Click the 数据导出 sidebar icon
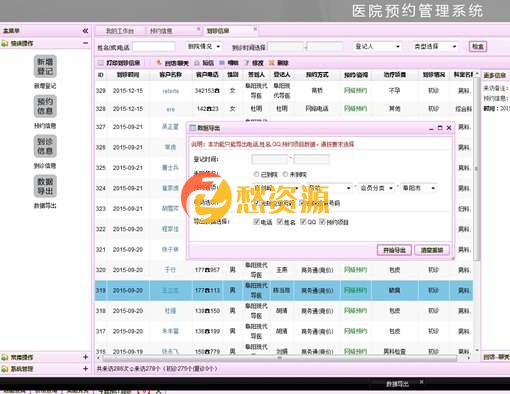 click(45, 186)
